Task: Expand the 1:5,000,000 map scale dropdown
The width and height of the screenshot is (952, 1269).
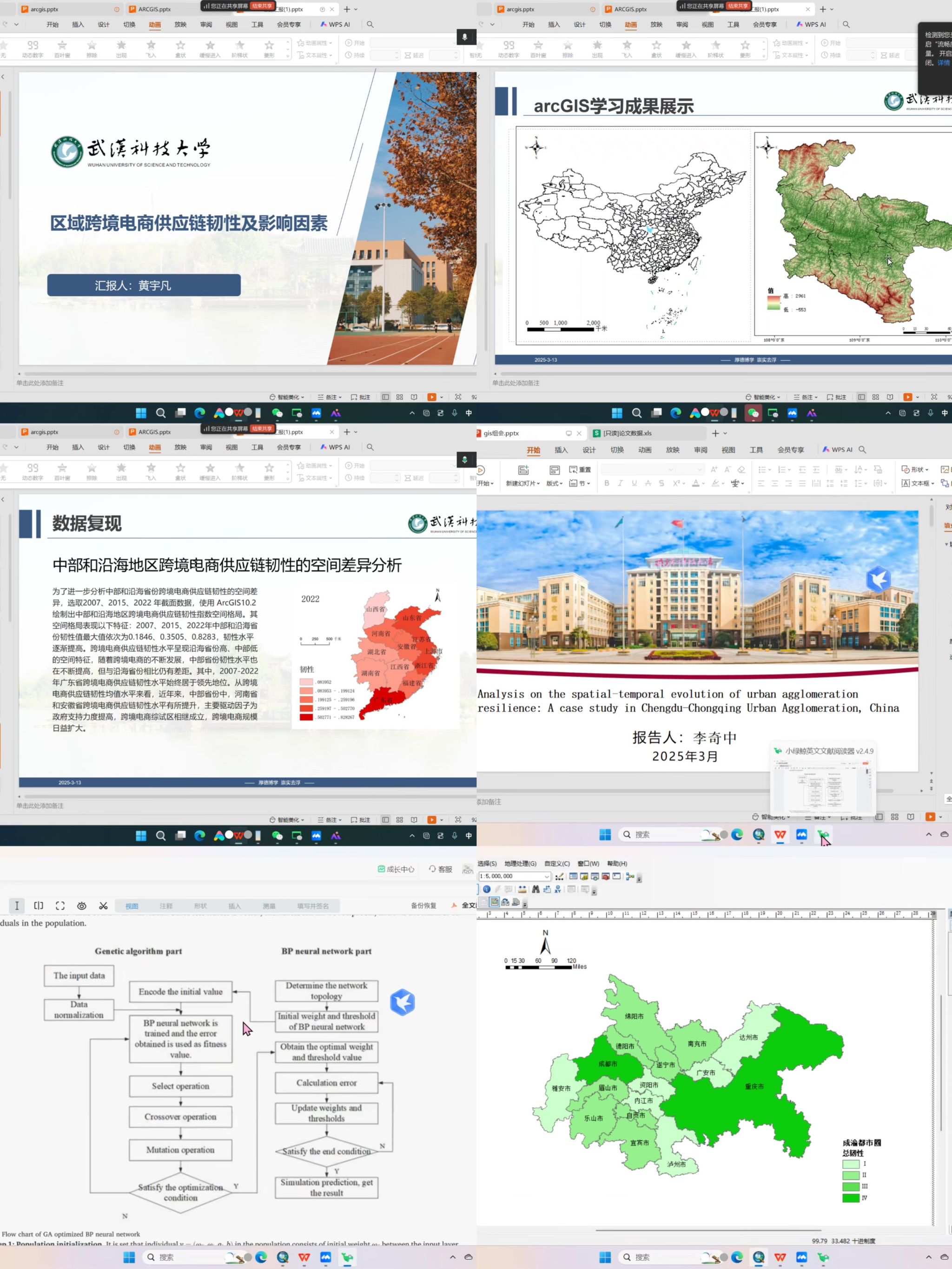Action: pos(547,877)
